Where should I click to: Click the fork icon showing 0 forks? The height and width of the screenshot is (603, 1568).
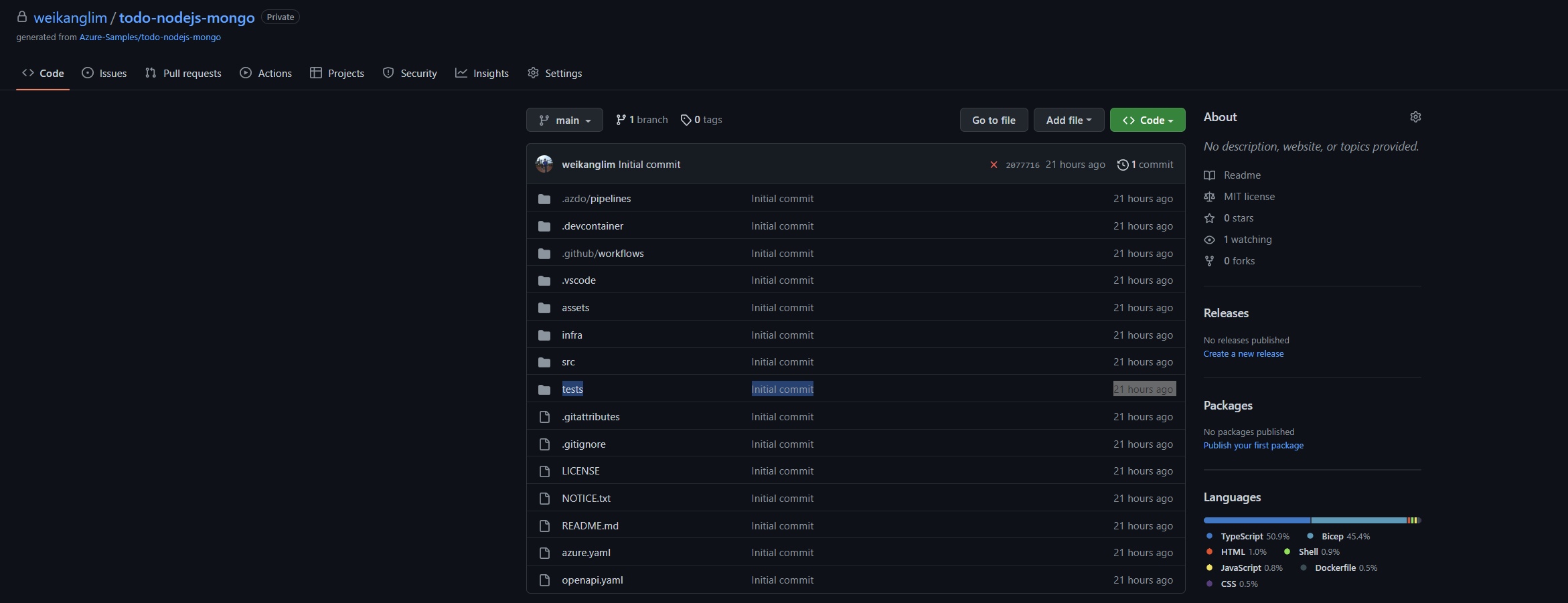[1209, 261]
